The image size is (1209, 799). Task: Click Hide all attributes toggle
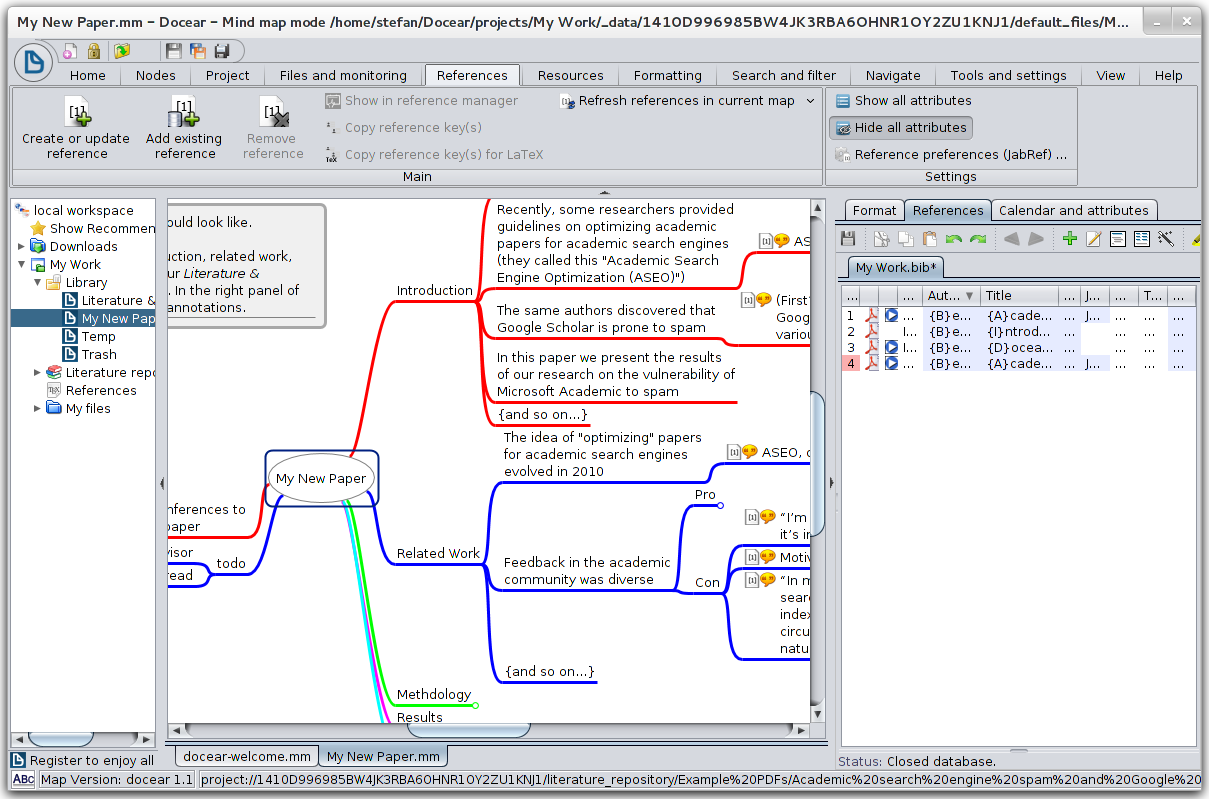(901, 127)
